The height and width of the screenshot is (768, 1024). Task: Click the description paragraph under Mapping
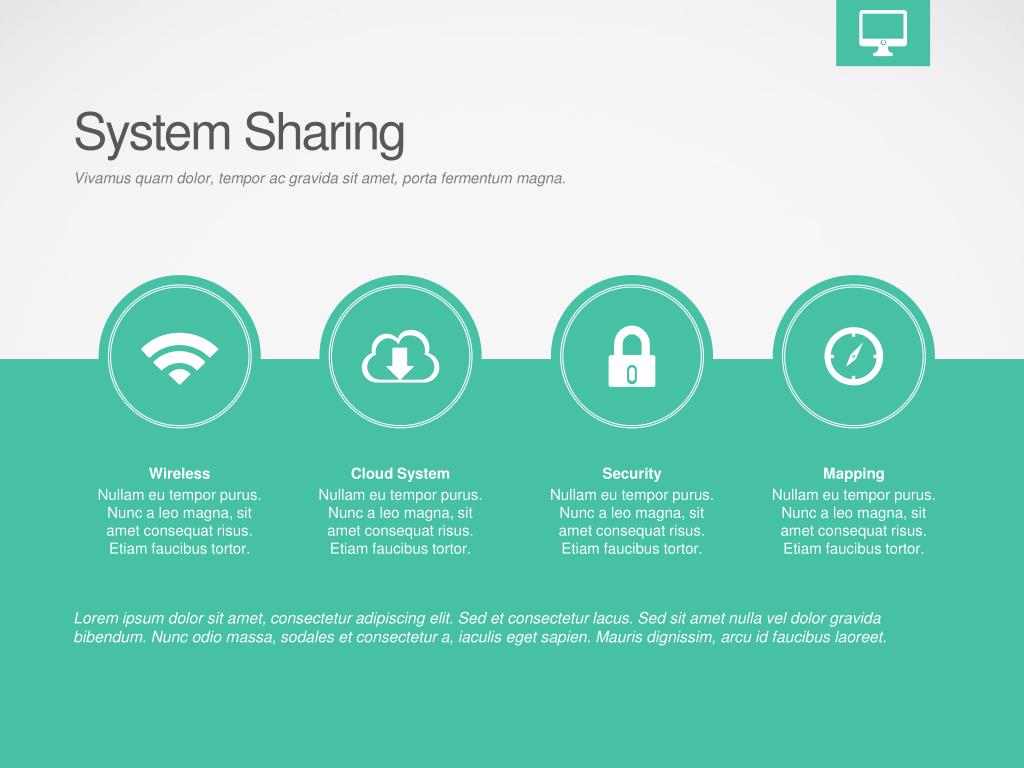pos(854,522)
